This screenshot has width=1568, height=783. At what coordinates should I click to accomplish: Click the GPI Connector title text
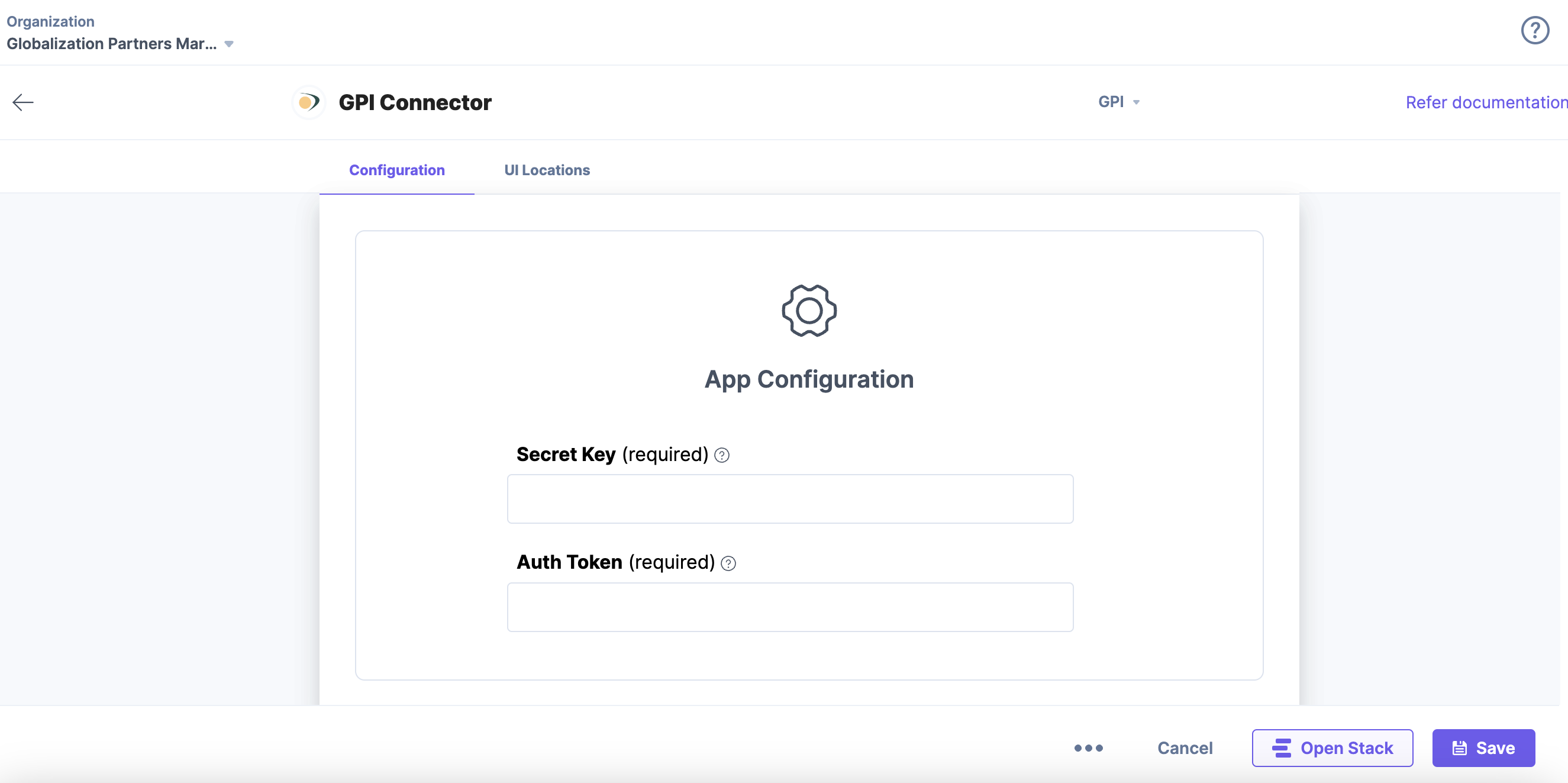coord(415,102)
